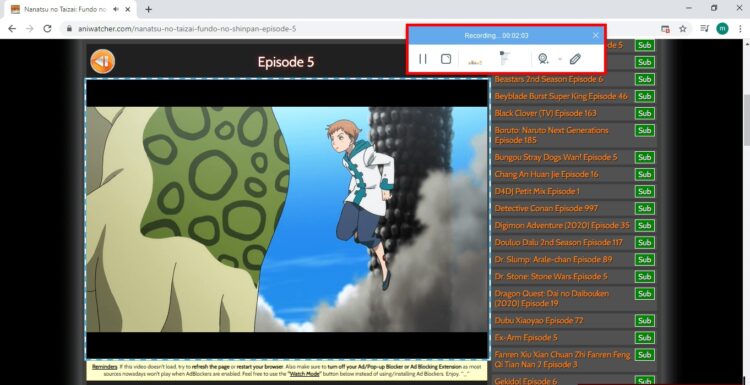Open Boruto: Naruto Next Generations Episode 185
Viewport: 750px width, 385px height.
[551, 135]
